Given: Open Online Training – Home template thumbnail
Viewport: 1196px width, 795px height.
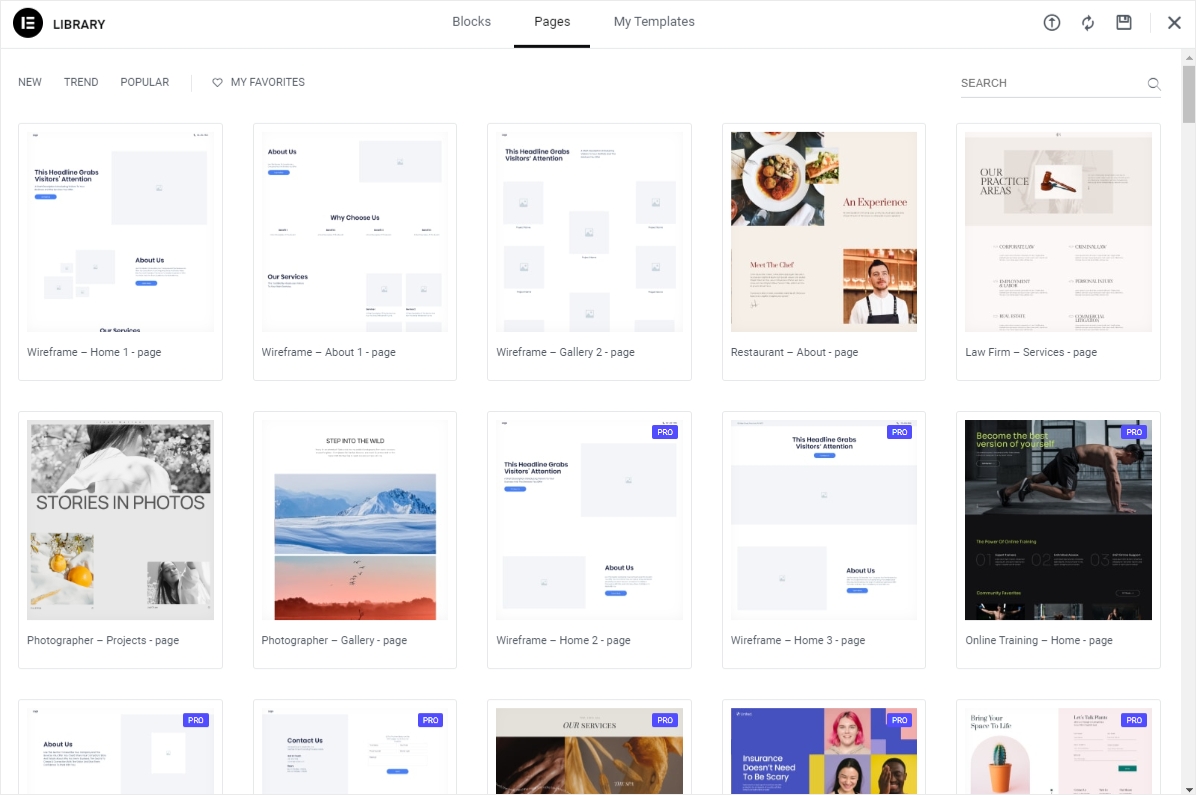Looking at the screenshot, I should (1058, 520).
